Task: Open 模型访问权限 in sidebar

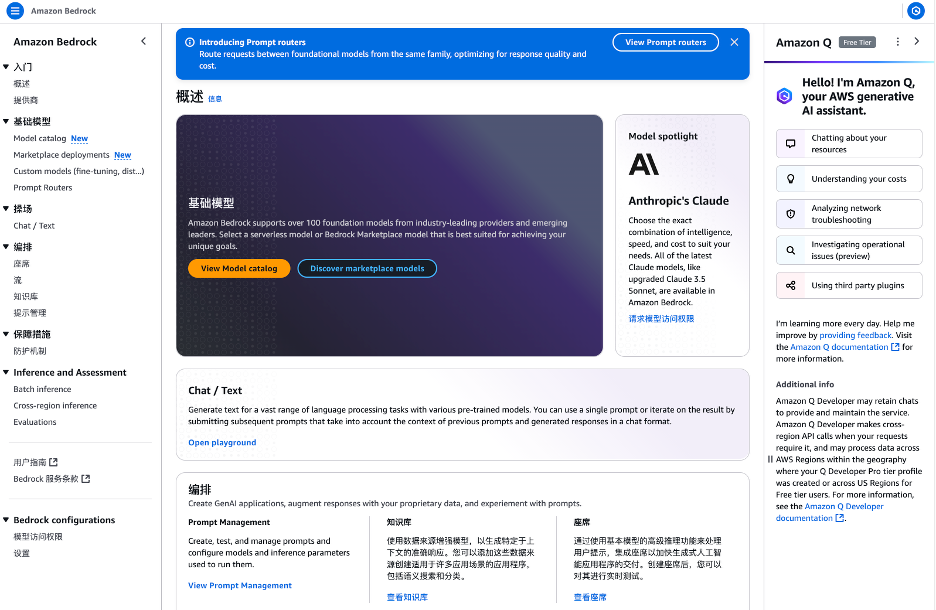Action: [38, 537]
